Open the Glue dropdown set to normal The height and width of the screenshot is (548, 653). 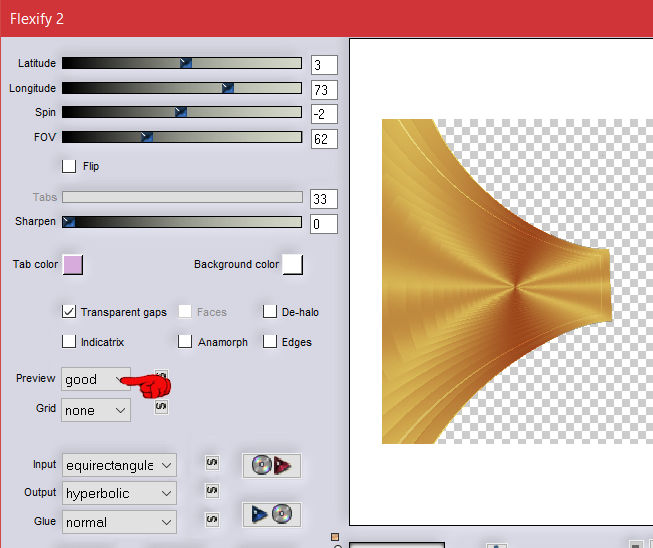click(119, 522)
